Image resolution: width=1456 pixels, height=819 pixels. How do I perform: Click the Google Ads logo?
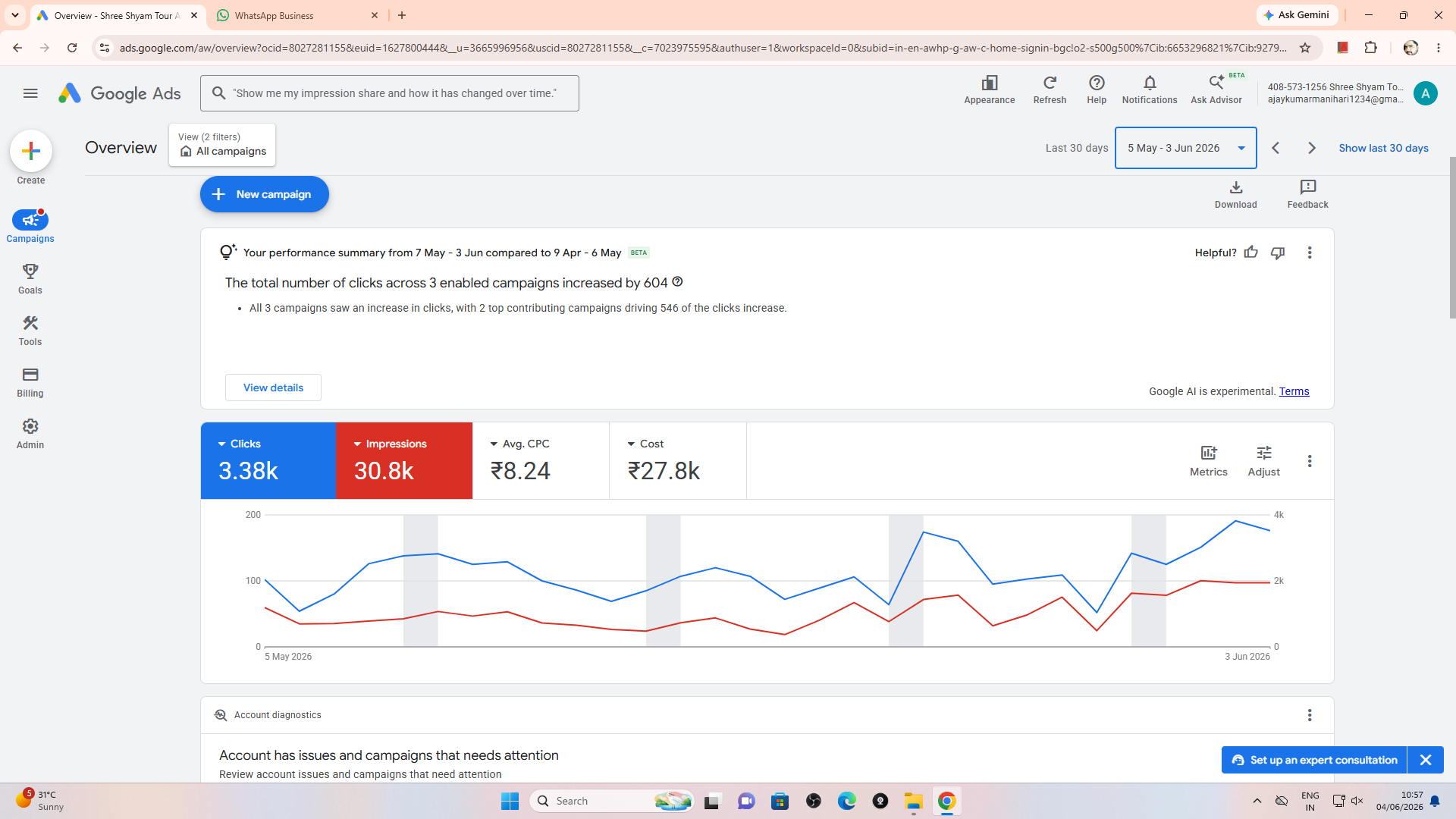coord(120,93)
